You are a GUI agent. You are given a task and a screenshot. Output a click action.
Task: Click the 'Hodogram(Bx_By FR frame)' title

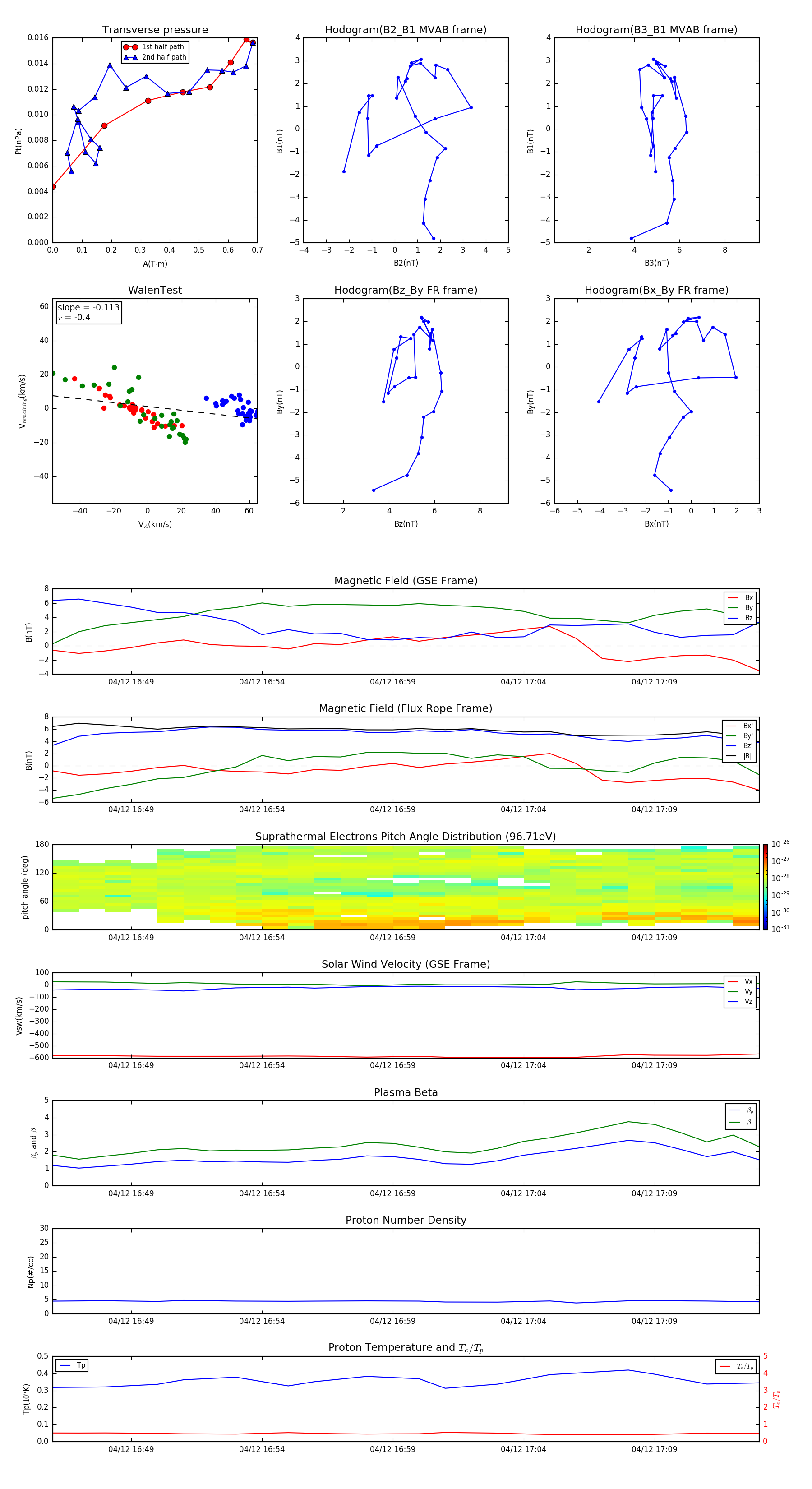pyautogui.click(x=656, y=290)
